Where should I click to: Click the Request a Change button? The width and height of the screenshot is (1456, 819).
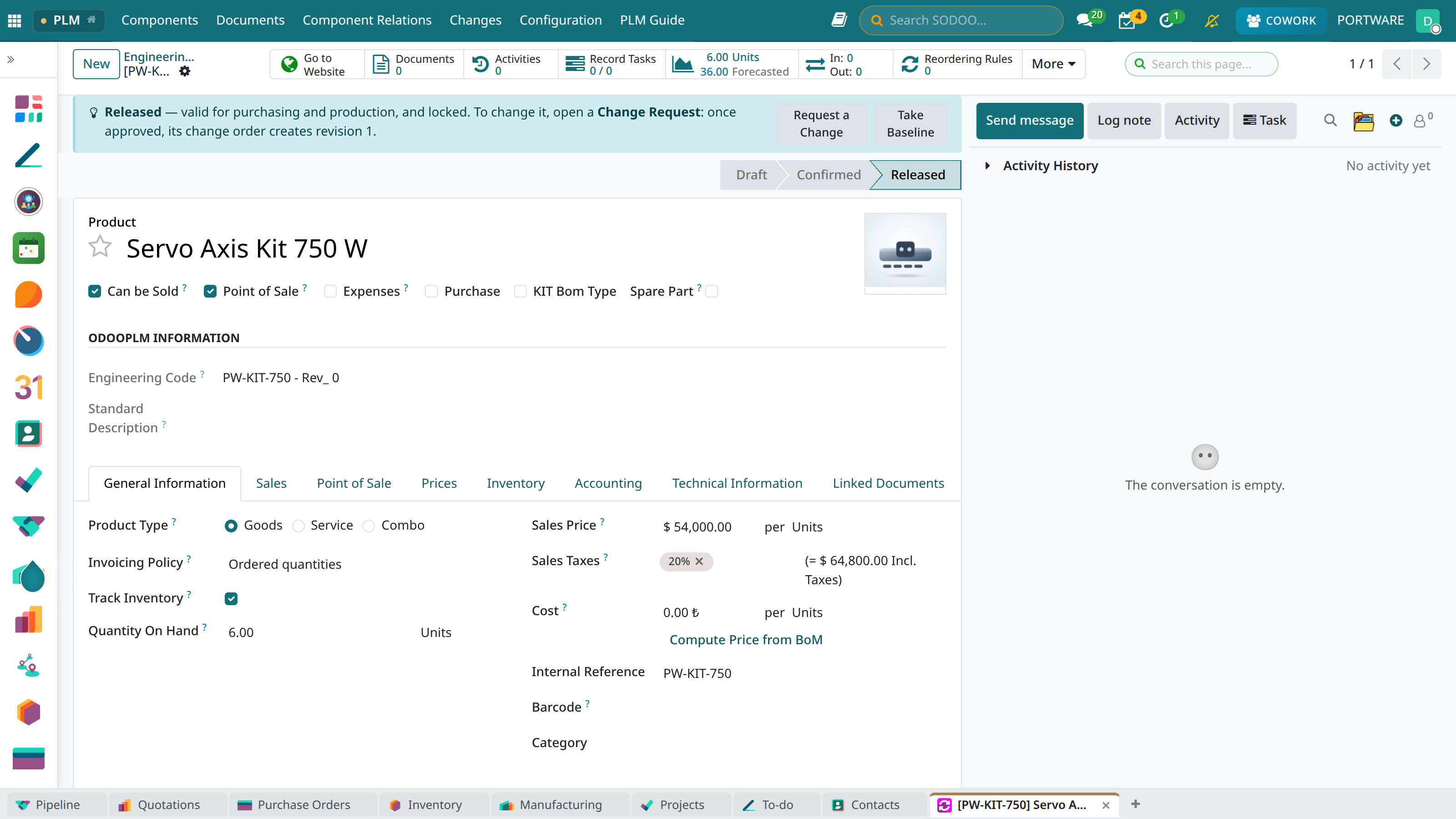(821, 124)
